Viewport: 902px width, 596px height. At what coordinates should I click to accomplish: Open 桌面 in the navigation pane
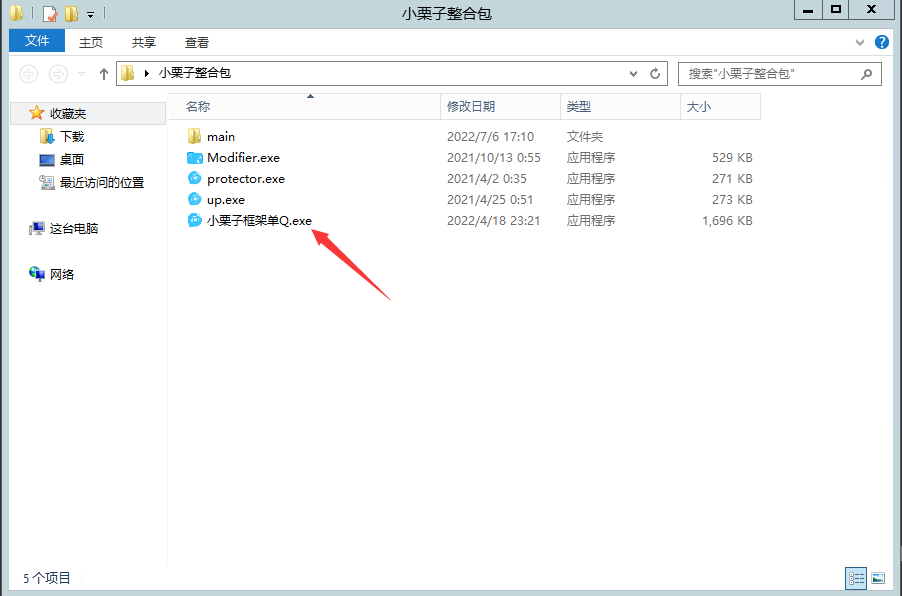click(72, 159)
